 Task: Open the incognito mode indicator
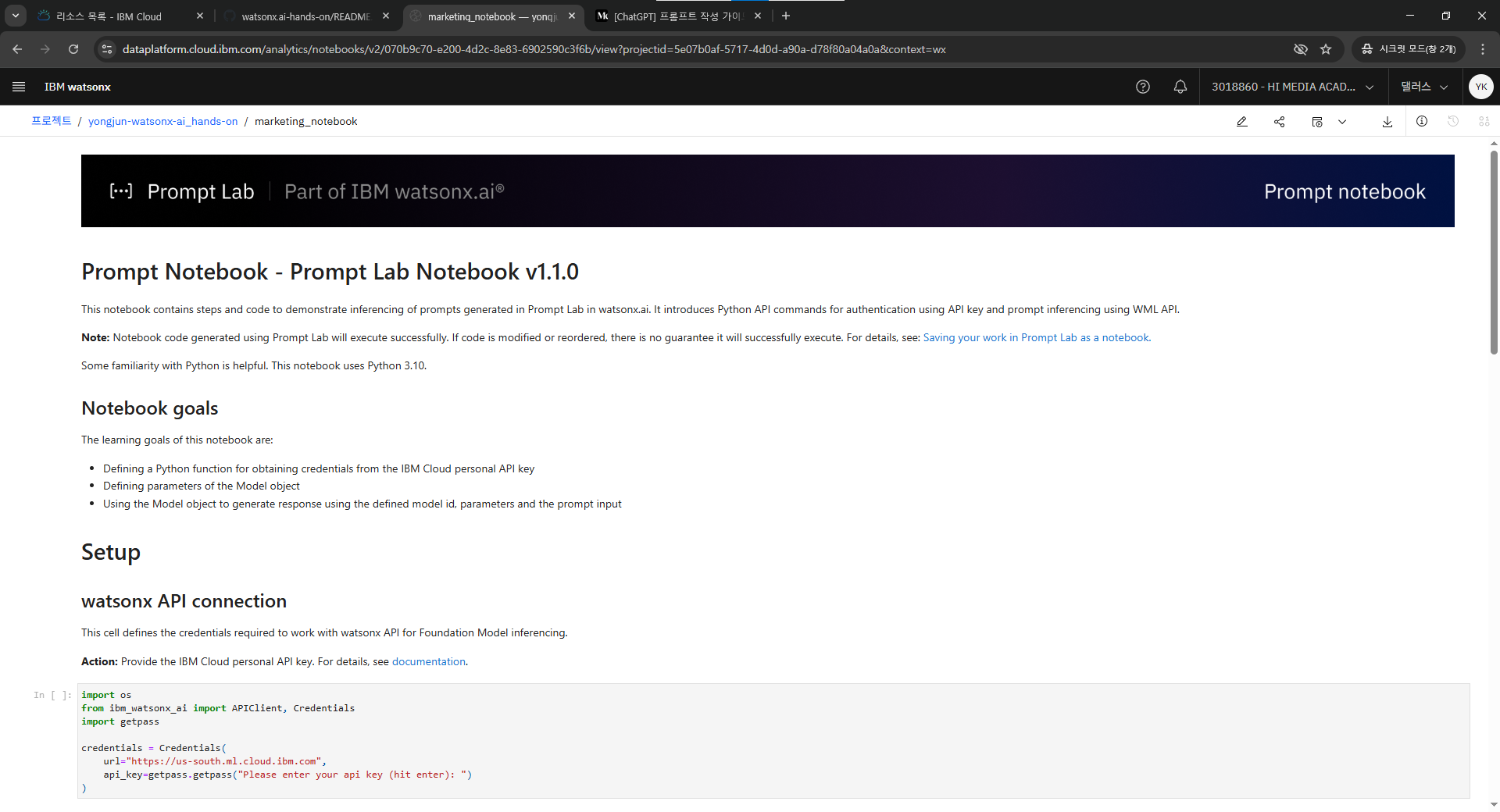[1409, 49]
